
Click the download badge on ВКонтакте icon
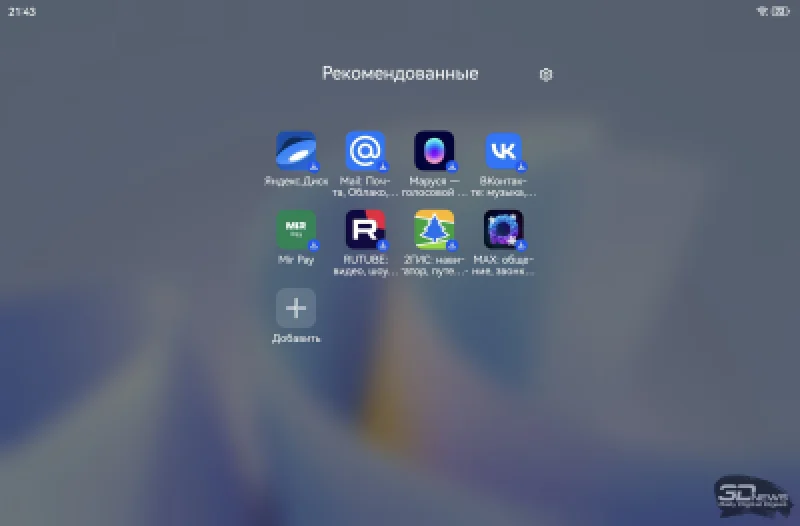point(522,167)
